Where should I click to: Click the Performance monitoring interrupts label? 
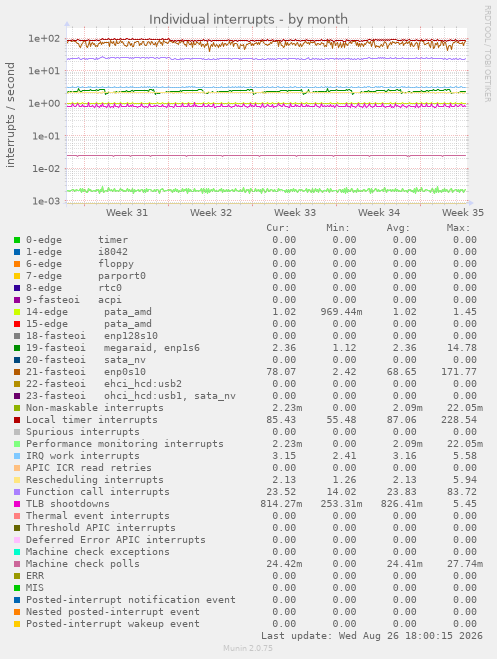click(x=125, y=444)
